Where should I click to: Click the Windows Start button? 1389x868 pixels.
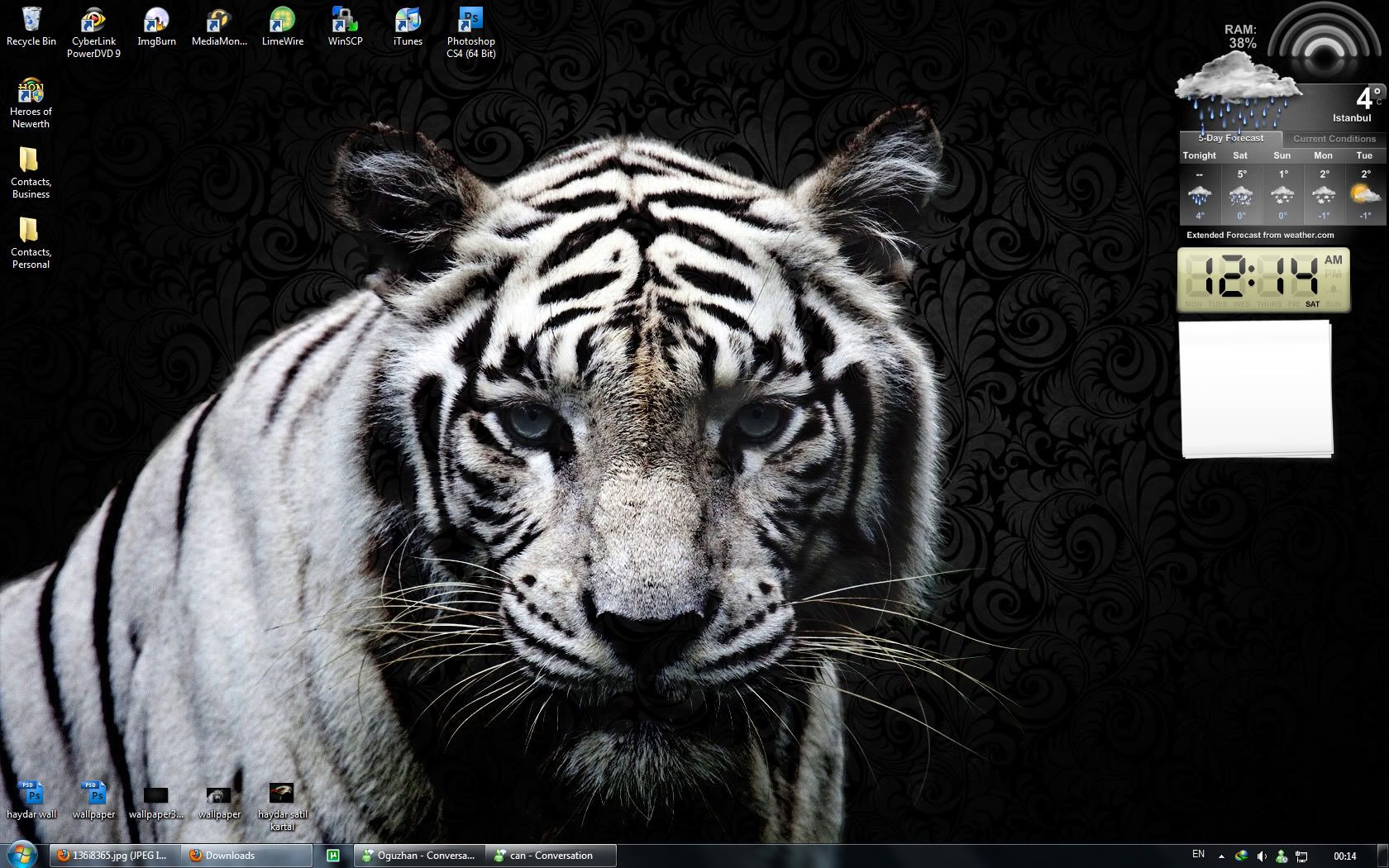coord(22,854)
